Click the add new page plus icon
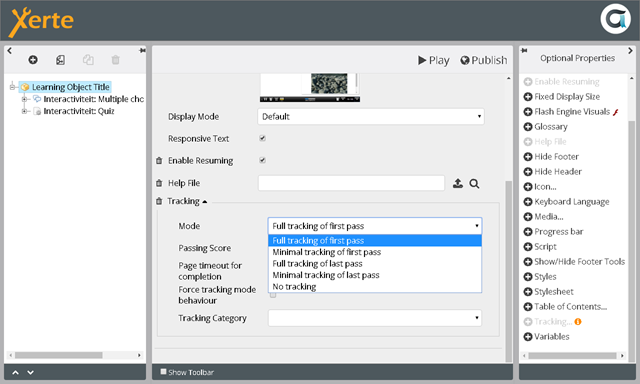The height and width of the screenshot is (384, 640). pos(33,60)
